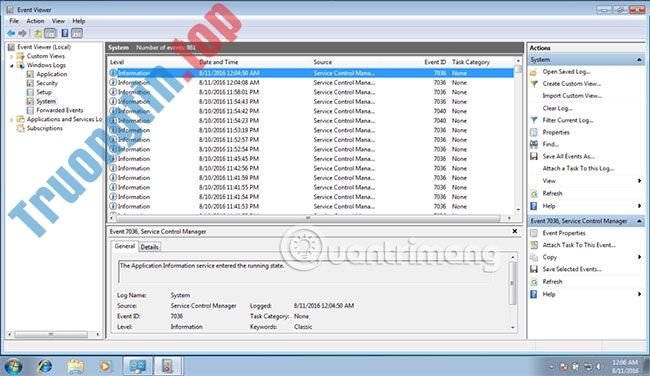Click the Source column header

tap(323, 62)
